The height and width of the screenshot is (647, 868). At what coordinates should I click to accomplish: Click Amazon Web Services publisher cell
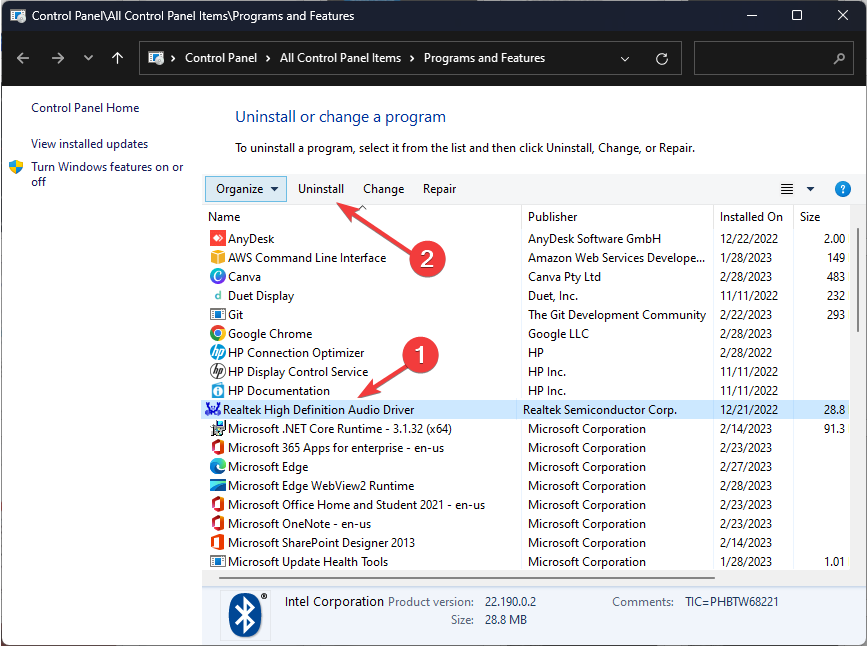[616, 258]
